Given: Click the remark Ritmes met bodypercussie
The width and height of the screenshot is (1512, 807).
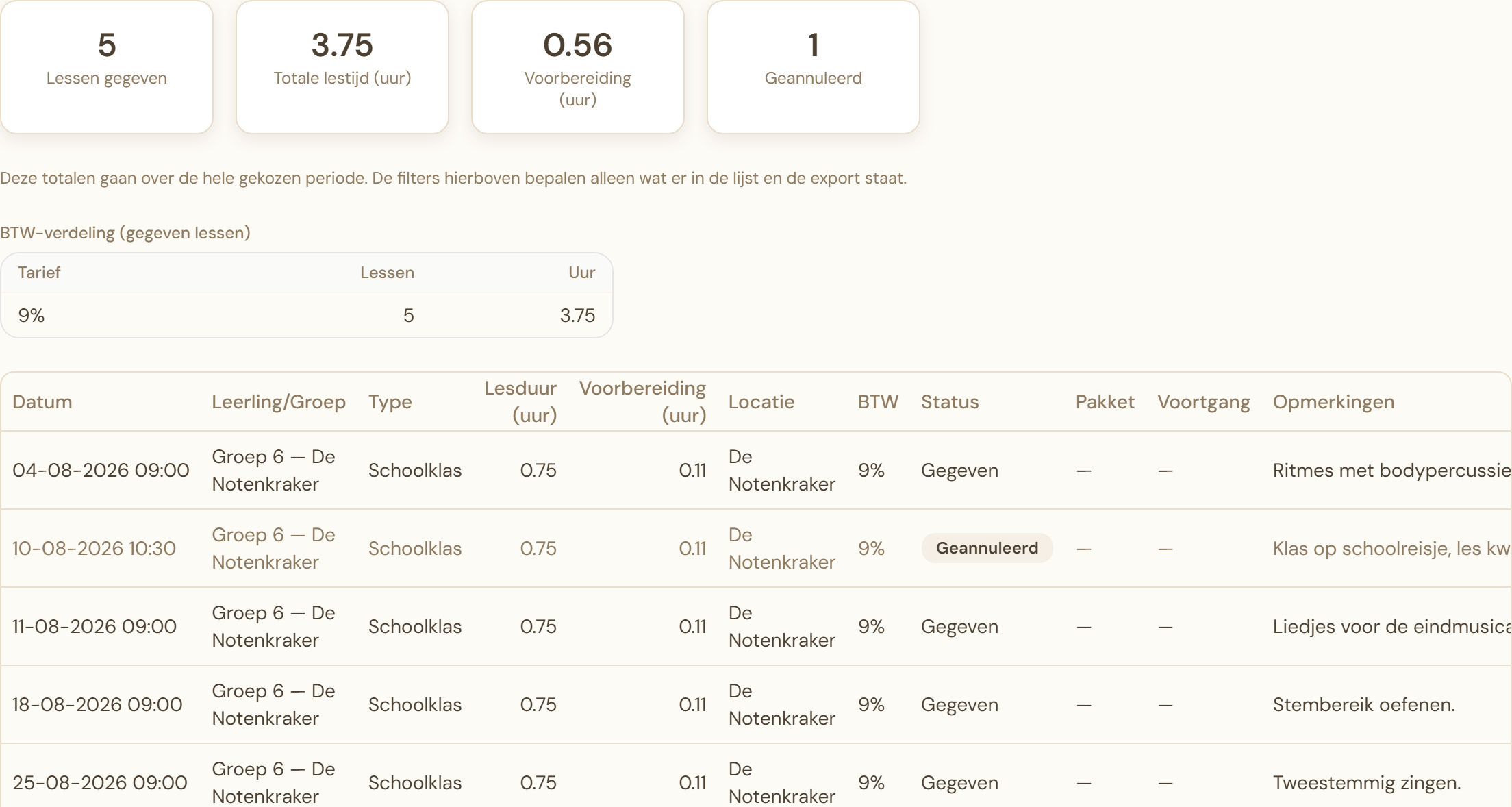Looking at the screenshot, I should pos(1391,471).
